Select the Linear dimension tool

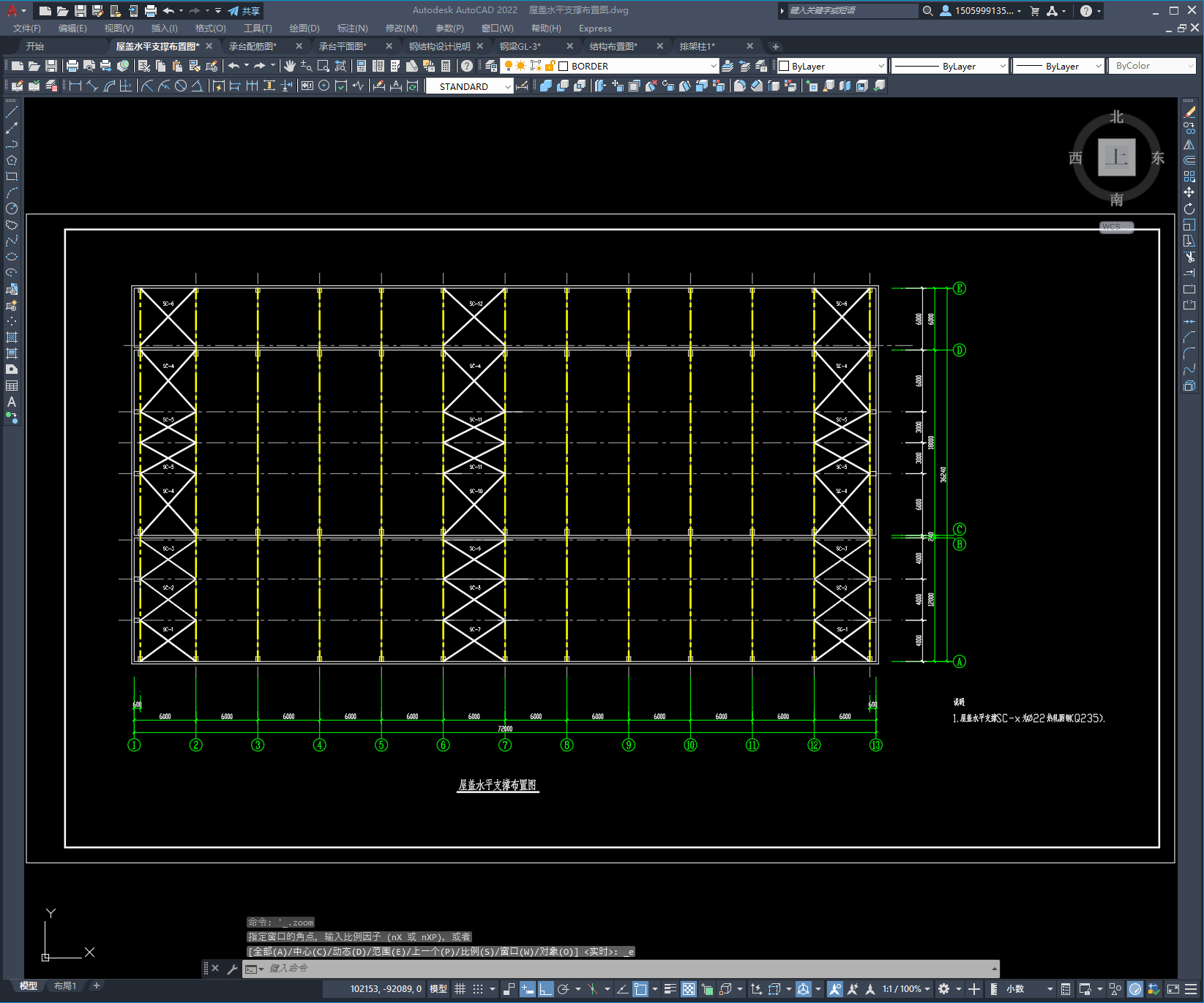(75, 86)
